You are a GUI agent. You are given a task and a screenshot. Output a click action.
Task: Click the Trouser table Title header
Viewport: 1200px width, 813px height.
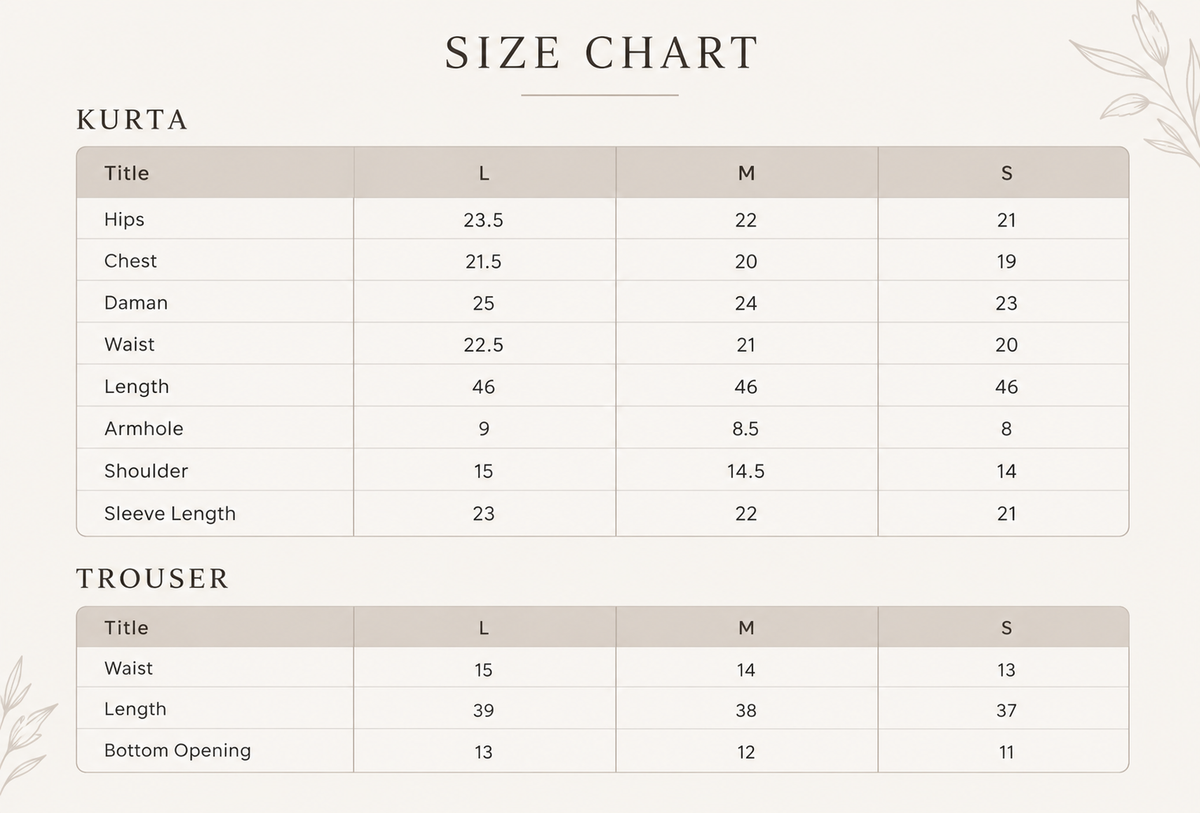(126, 628)
